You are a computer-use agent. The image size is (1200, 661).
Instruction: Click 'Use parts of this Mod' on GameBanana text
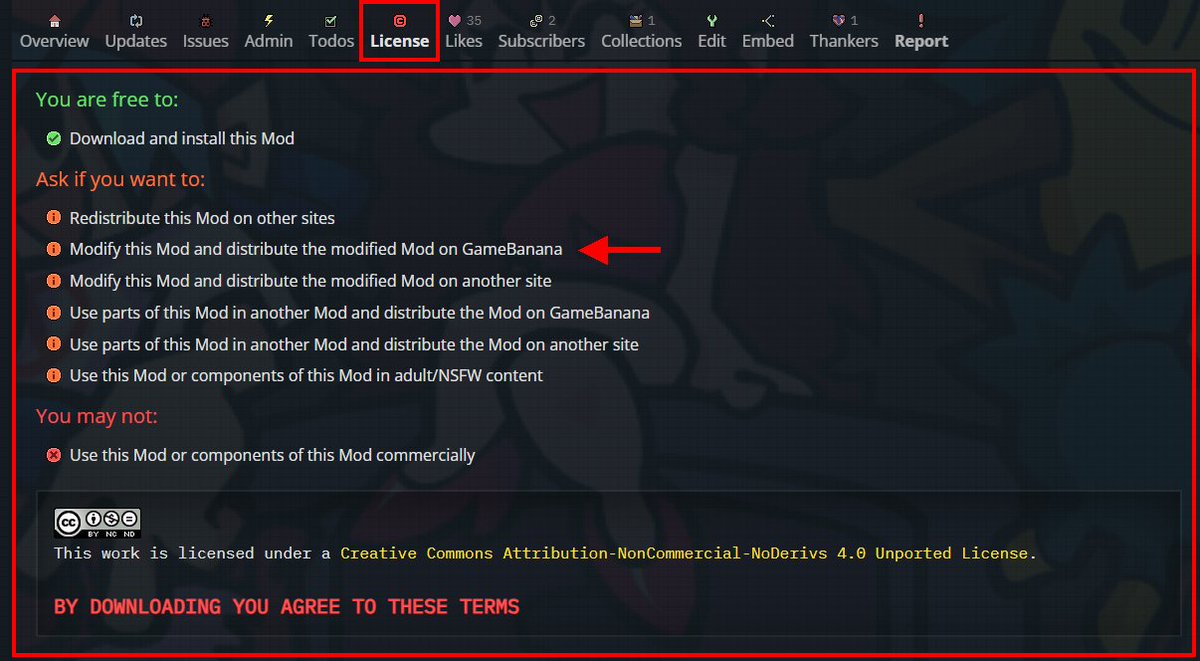(359, 312)
